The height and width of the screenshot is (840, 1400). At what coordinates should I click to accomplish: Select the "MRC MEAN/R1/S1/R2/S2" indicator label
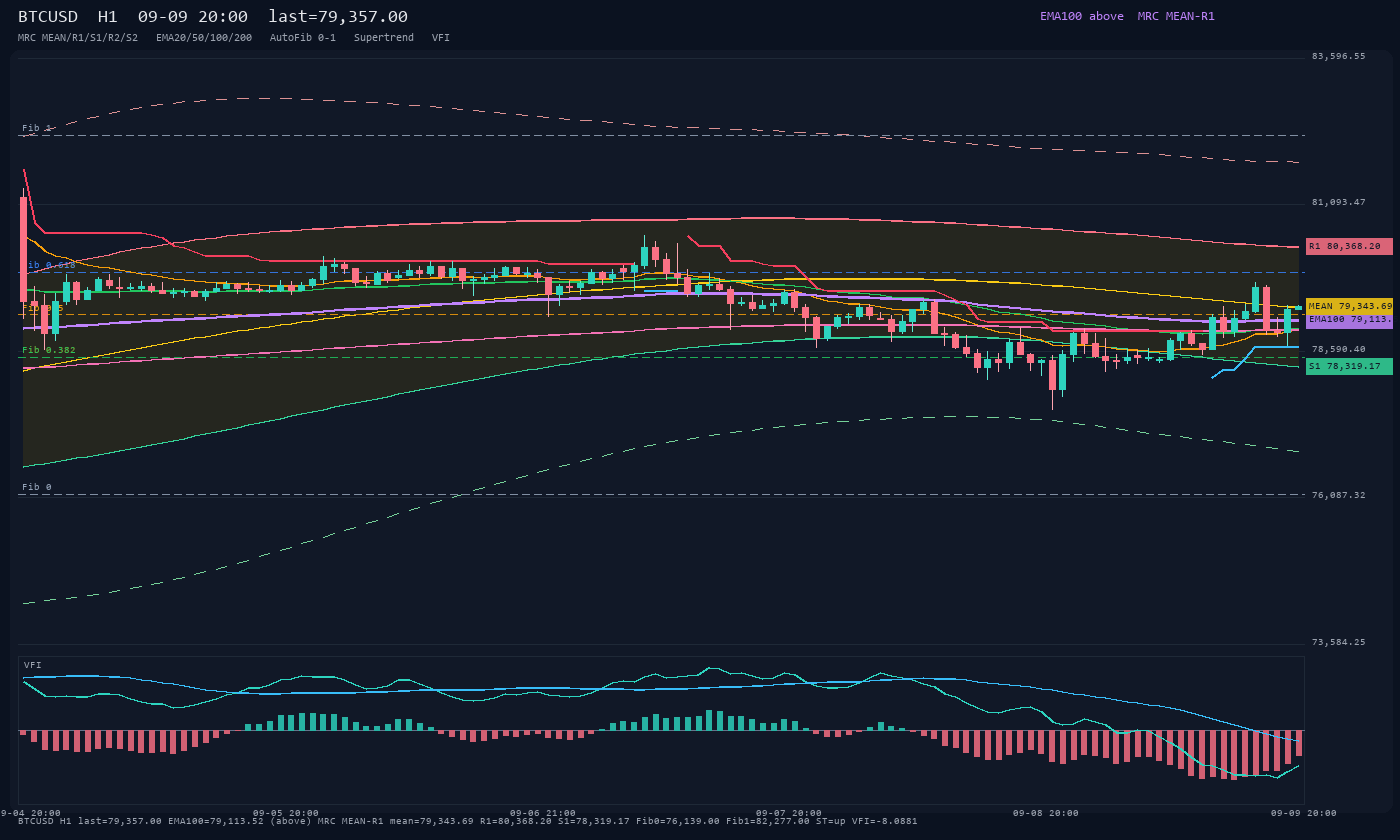(78, 38)
